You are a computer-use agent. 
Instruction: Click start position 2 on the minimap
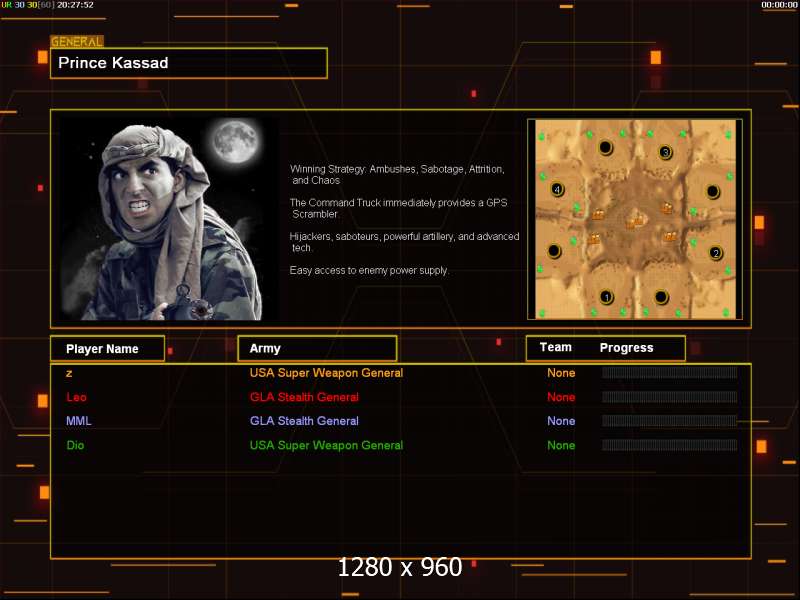(716, 253)
